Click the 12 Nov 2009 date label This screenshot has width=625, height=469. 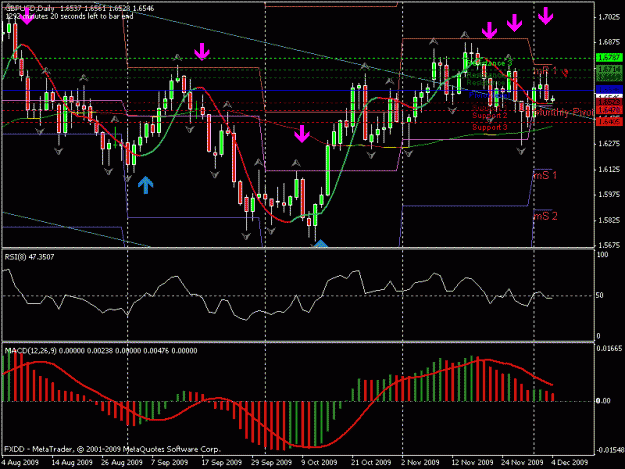(472, 462)
